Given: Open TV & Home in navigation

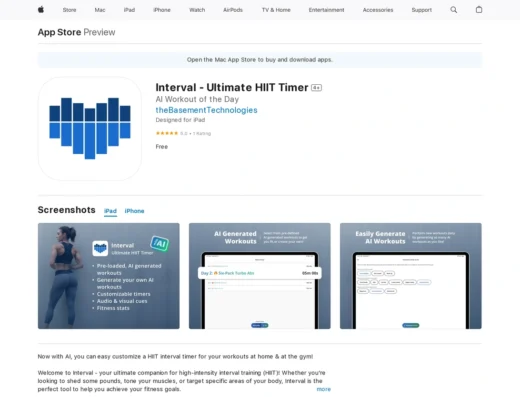Looking at the screenshot, I should (x=276, y=10).
